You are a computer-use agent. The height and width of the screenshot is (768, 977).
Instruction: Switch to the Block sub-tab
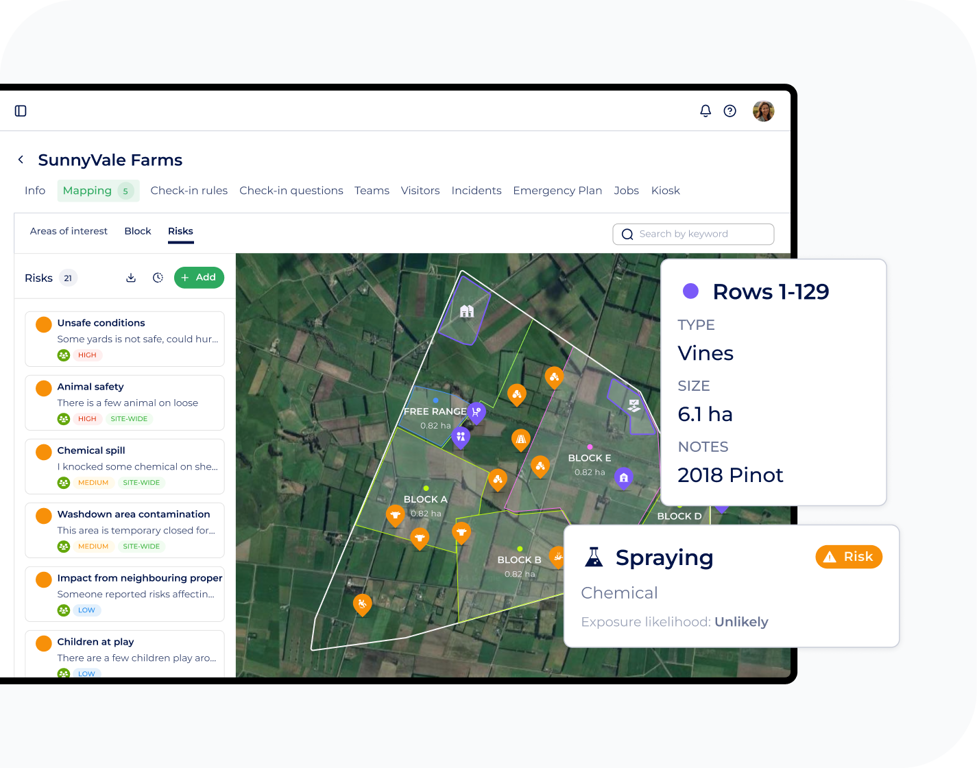(x=137, y=231)
